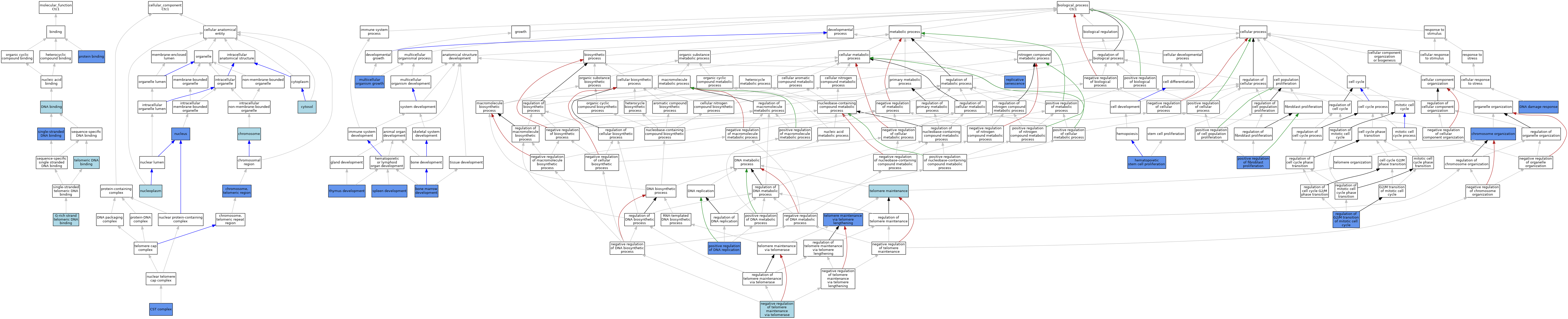Click the 'bone marrow development' node

point(426,191)
